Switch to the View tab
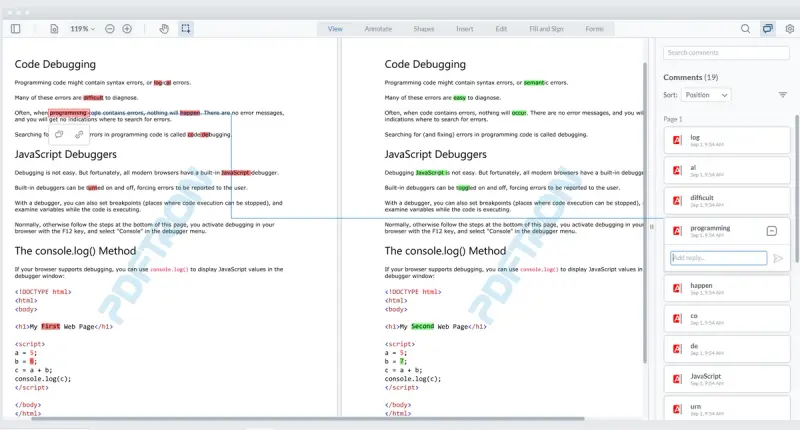The image size is (800, 430). [x=335, y=29]
